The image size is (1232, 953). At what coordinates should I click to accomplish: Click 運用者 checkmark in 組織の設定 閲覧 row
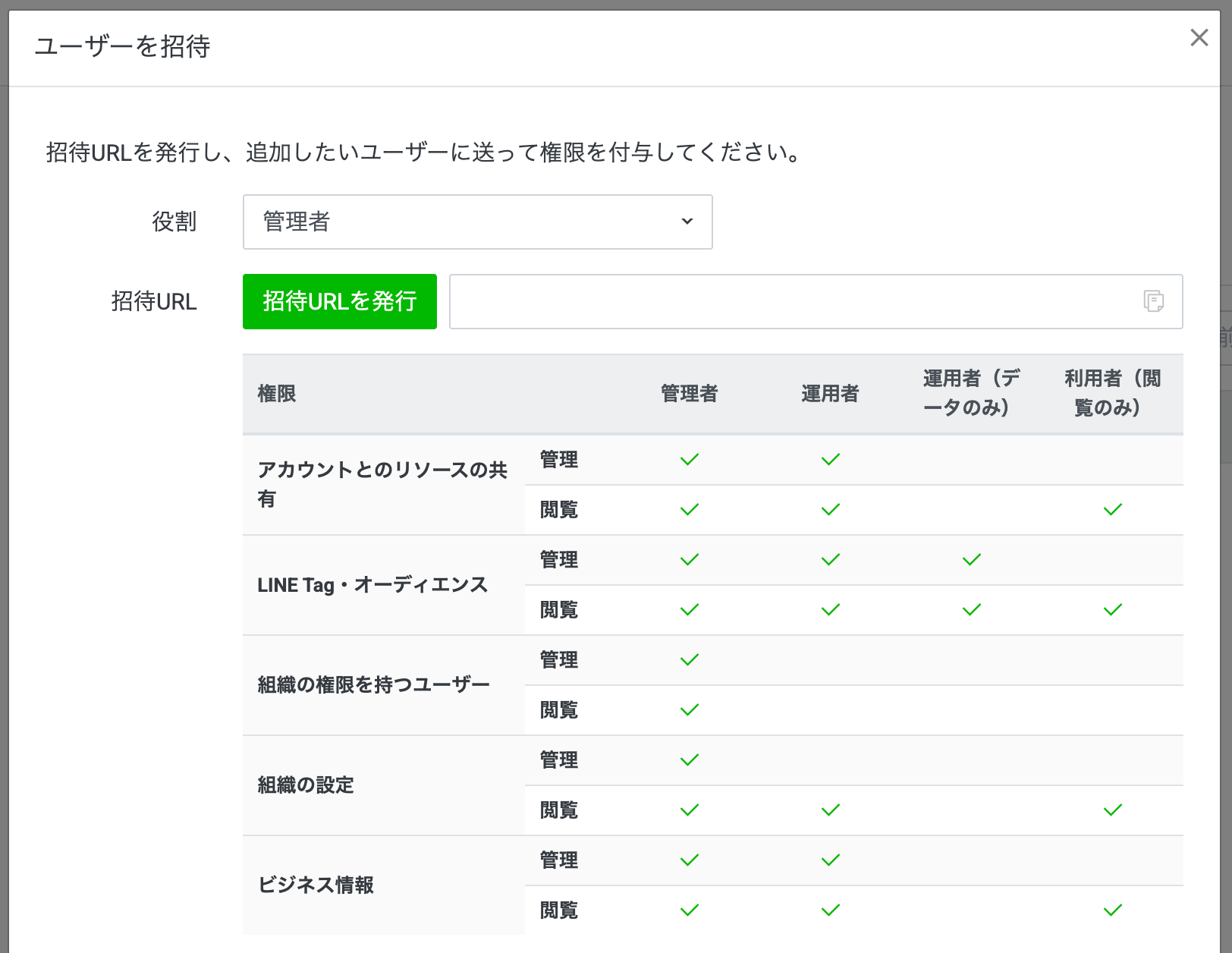[830, 810]
